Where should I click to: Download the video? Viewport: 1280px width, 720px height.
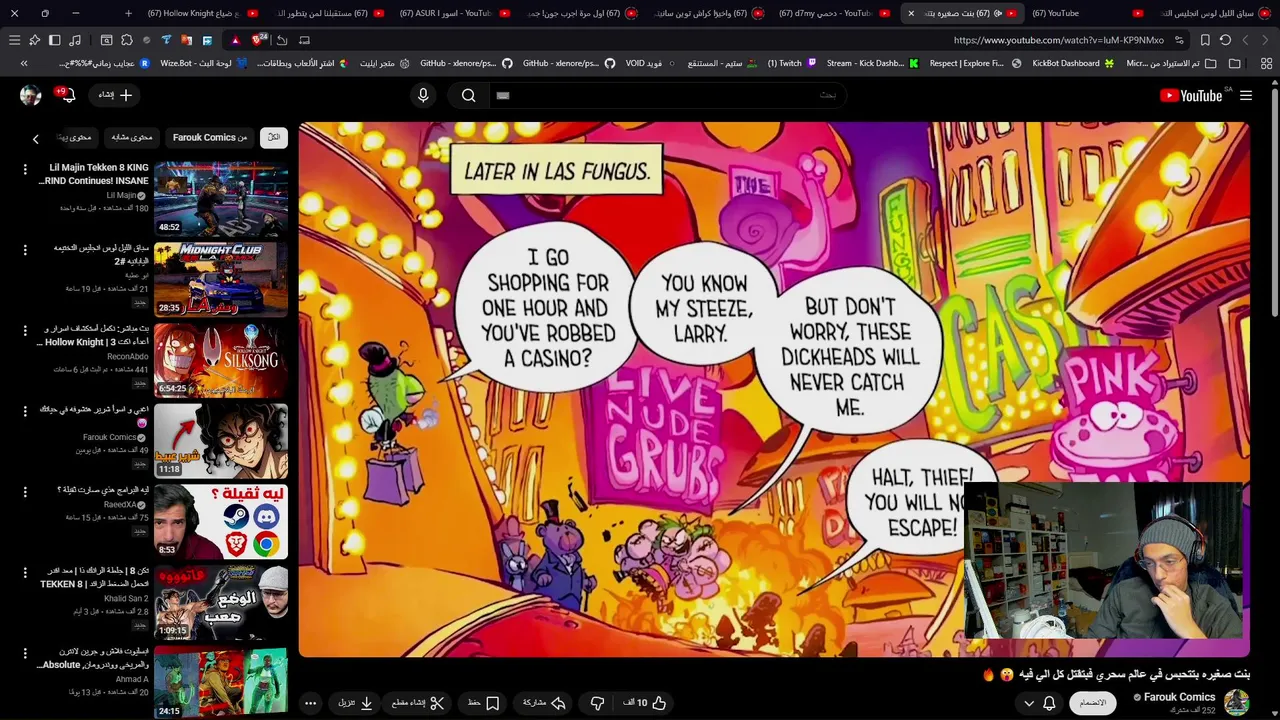[356, 703]
